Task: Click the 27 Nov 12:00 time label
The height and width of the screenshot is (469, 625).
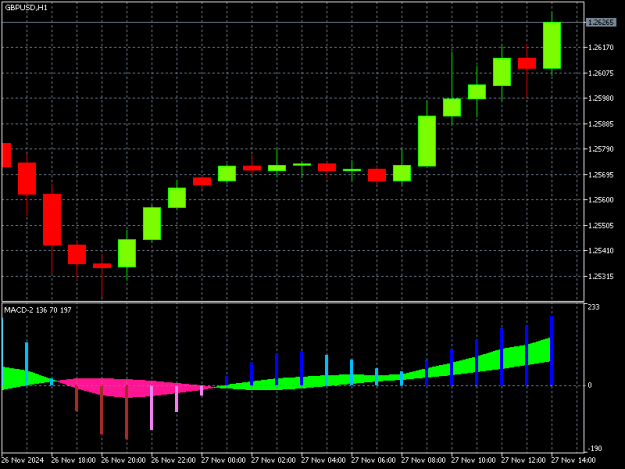Action: [523, 460]
